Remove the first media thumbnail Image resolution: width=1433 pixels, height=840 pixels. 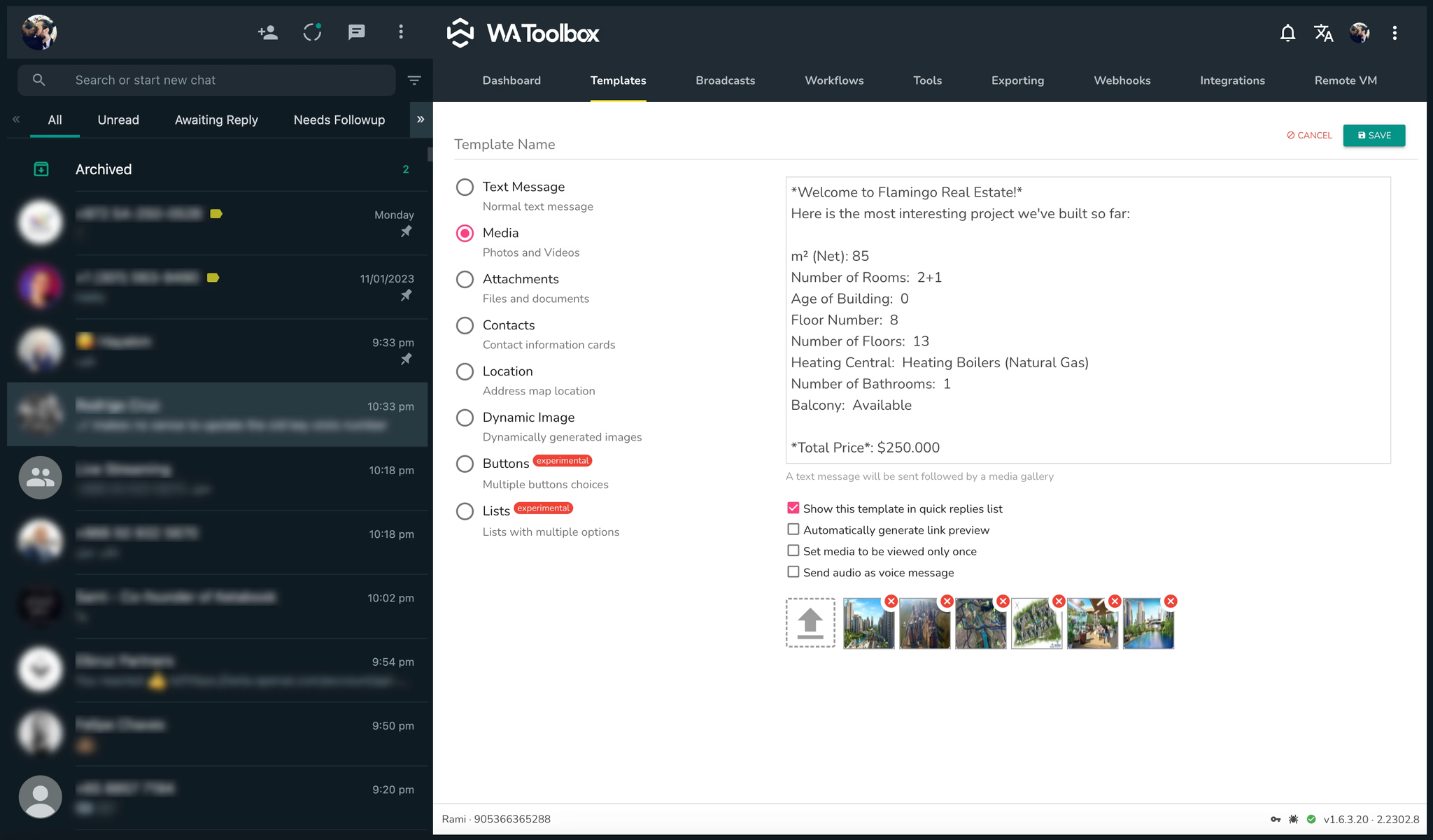[891, 601]
